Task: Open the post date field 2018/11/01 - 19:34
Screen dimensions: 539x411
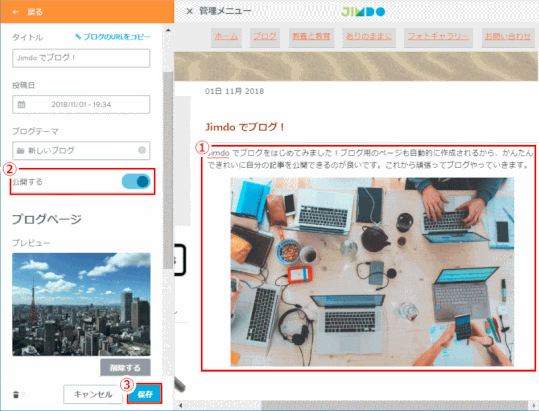Action: 81,104
